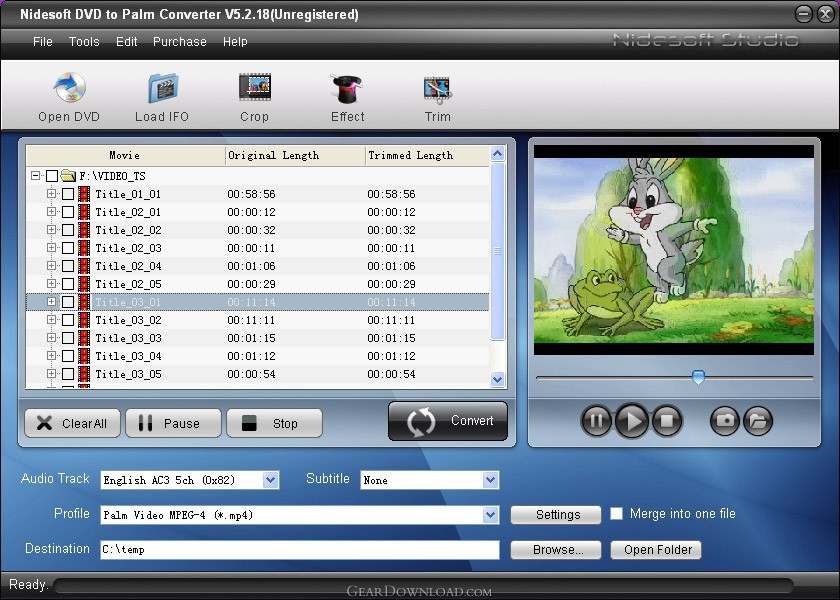Select the Title_03_03 row
The height and width of the screenshot is (600, 840).
click(x=258, y=338)
